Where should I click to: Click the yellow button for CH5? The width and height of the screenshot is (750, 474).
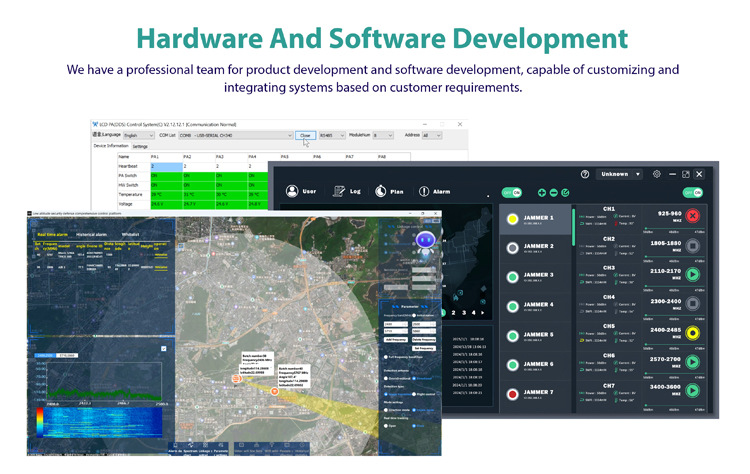691,332
